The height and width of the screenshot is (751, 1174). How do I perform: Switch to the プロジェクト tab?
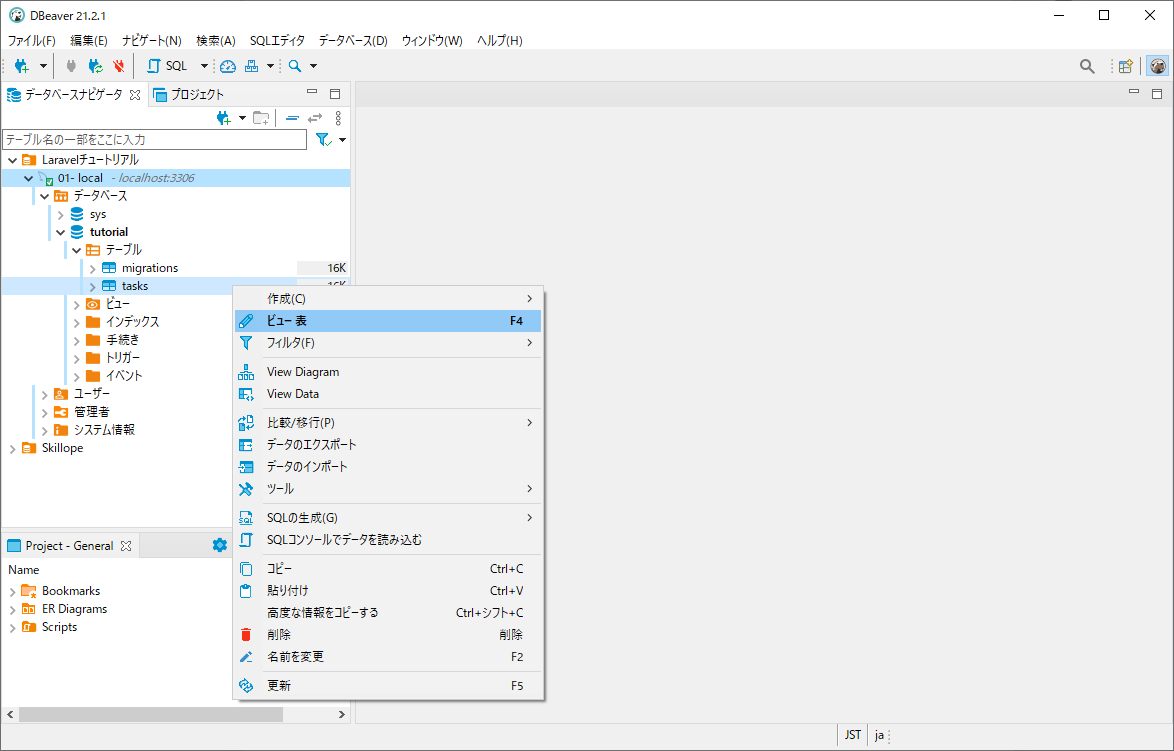point(189,94)
